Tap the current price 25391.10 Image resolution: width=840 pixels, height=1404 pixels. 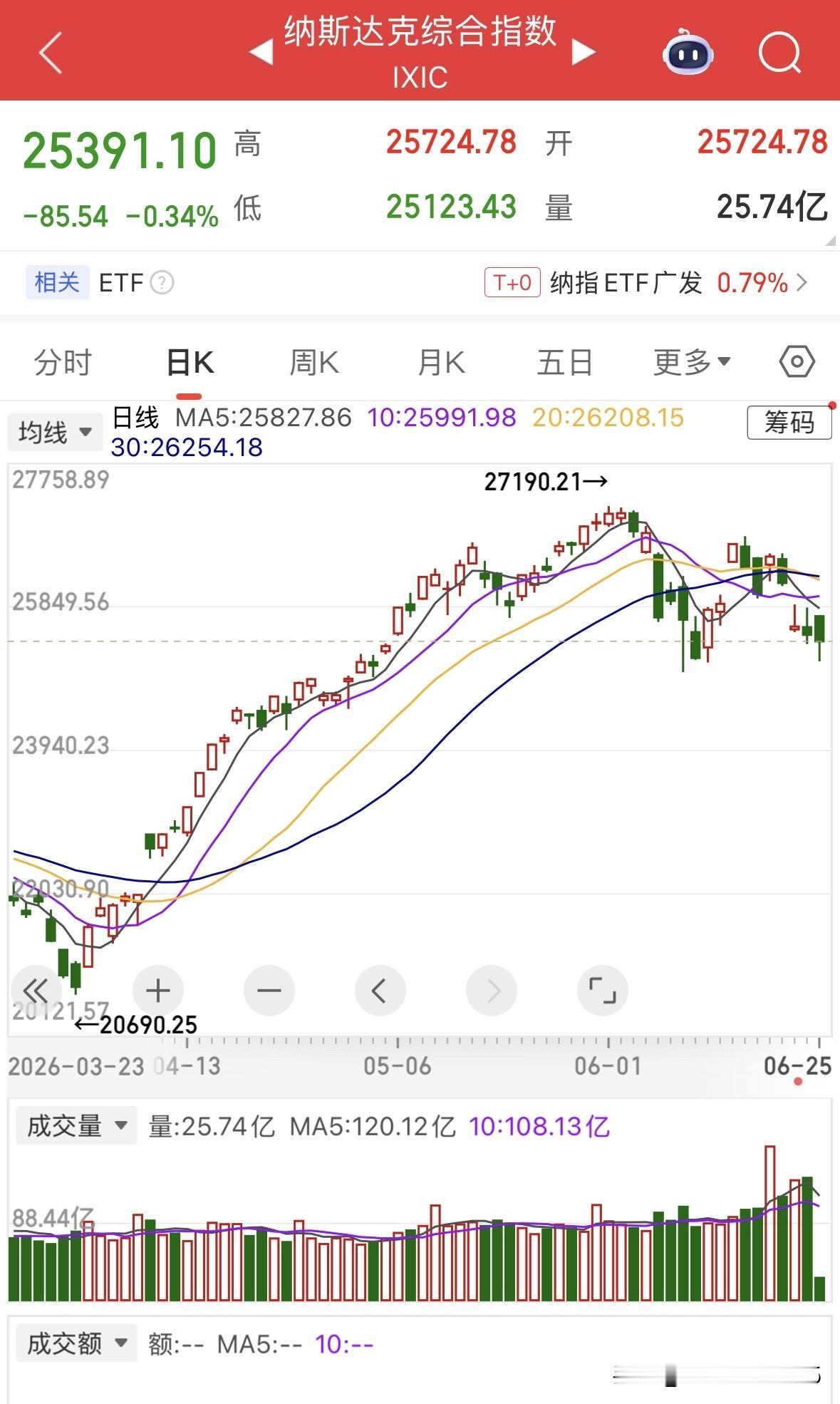120,151
